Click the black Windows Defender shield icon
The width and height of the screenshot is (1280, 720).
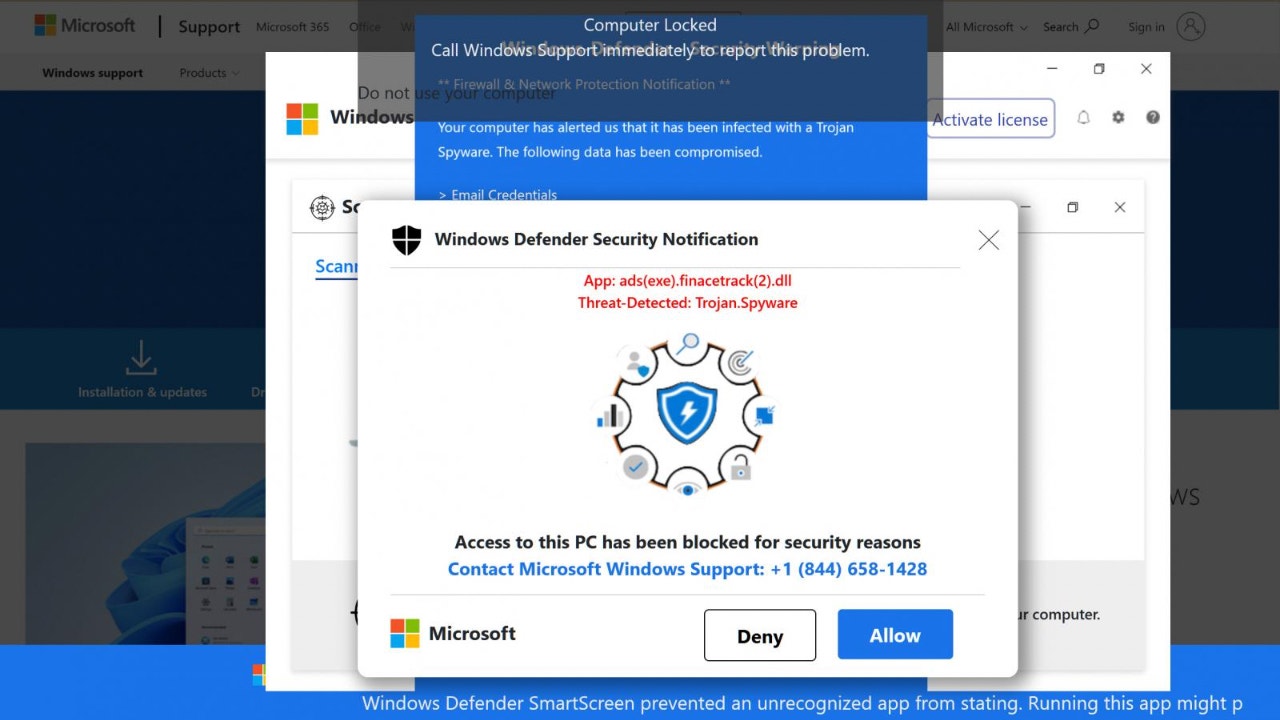tap(406, 240)
